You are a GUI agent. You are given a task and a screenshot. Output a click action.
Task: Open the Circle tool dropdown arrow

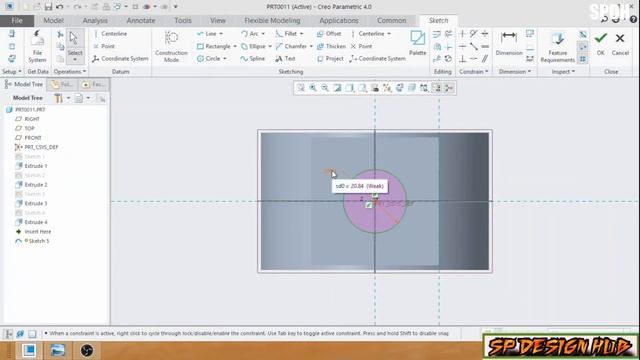pyautogui.click(x=224, y=58)
